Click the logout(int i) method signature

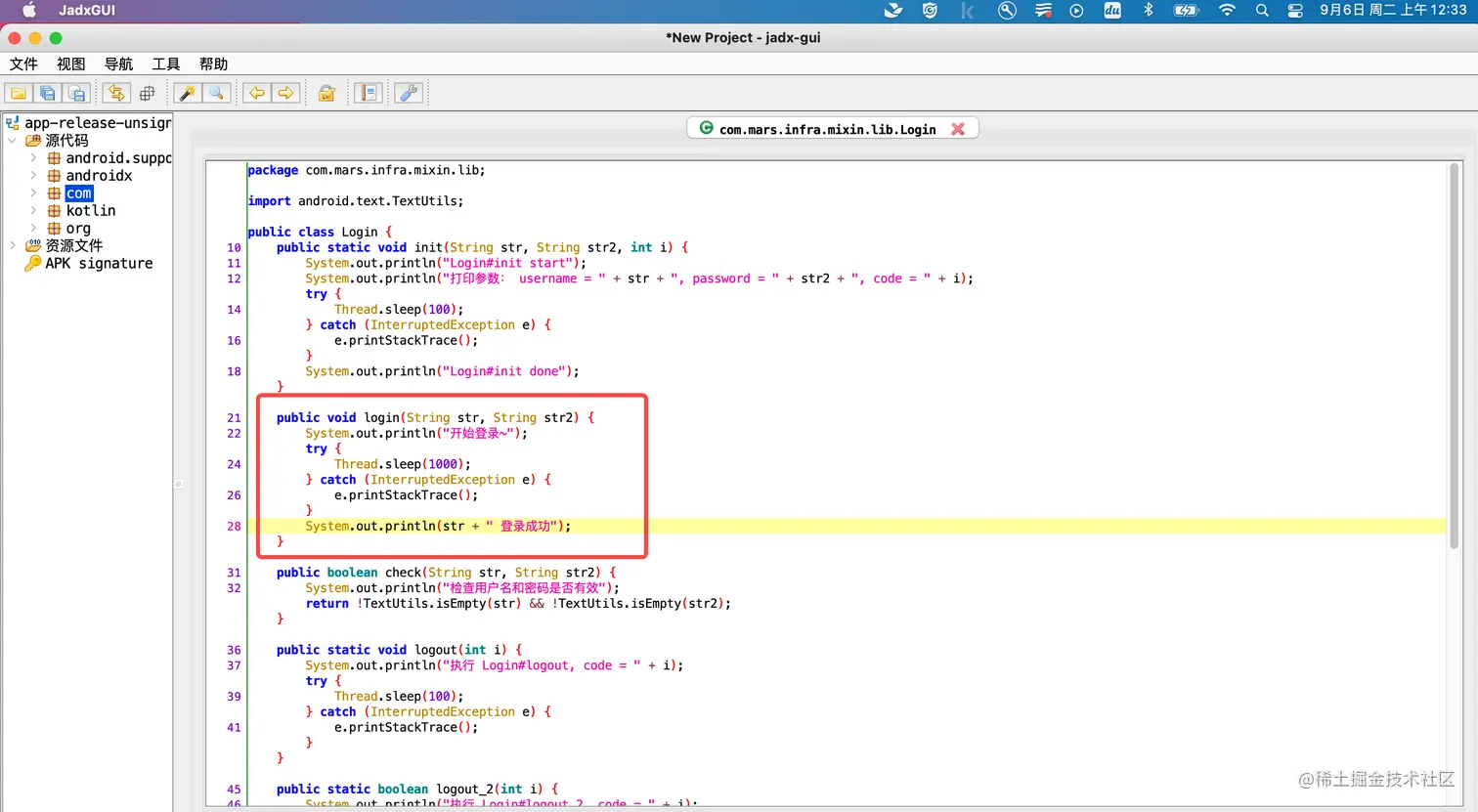pos(399,650)
